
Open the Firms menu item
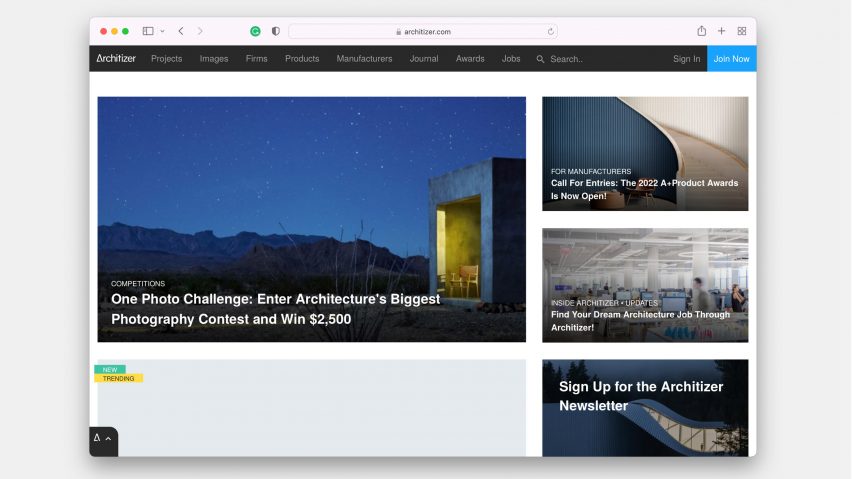tap(256, 59)
